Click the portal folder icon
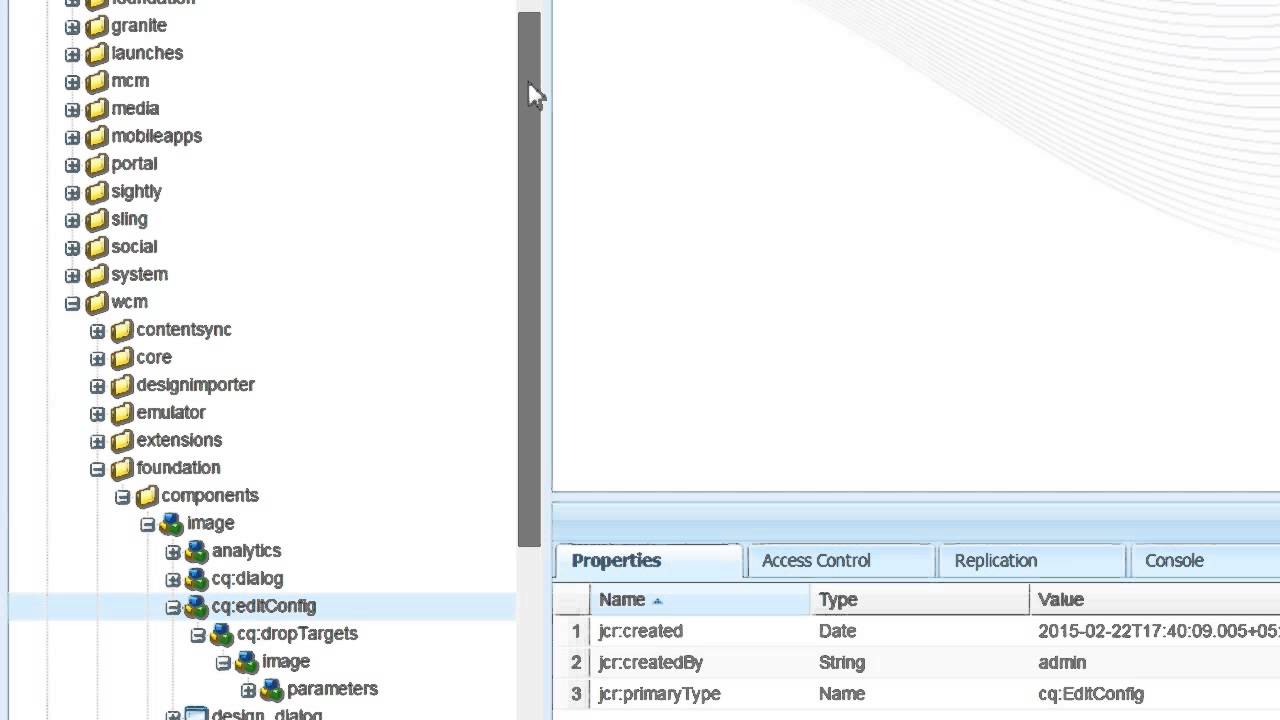Viewport: 1280px width, 720px height. coord(97,164)
